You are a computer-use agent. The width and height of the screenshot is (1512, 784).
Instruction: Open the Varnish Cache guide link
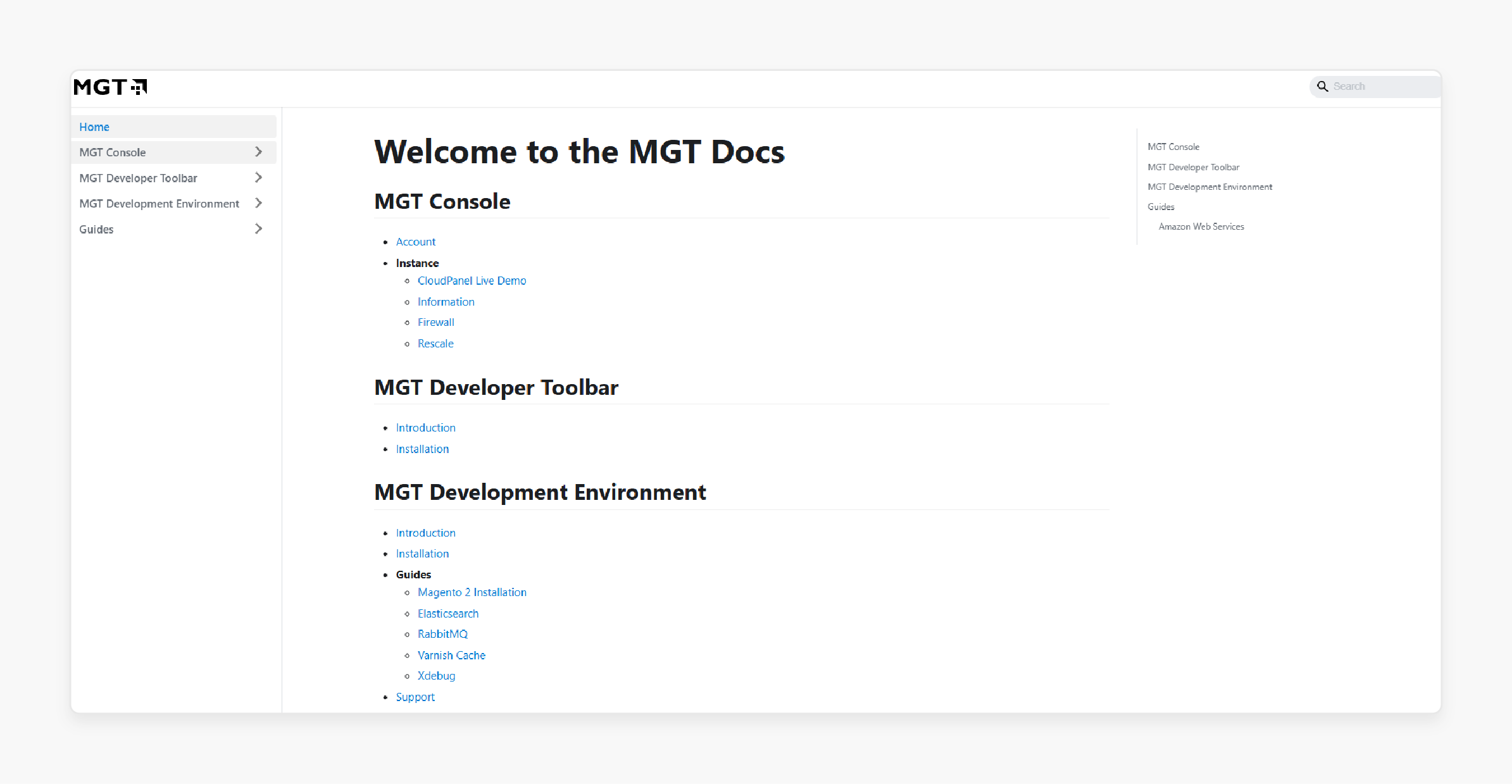(x=451, y=655)
